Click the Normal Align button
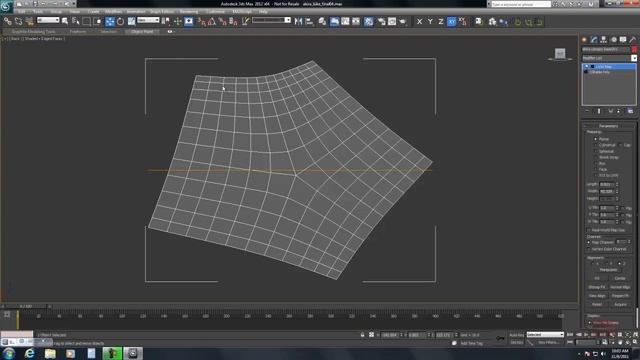The width and height of the screenshot is (640, 360). pyautogui.click(x=620, y=287)
